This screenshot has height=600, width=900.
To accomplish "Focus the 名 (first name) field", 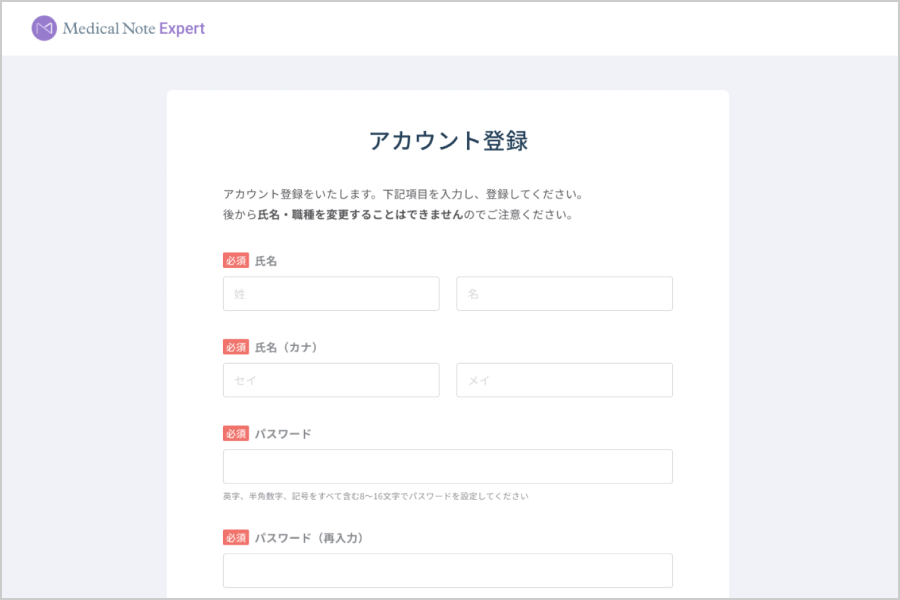I will click(x=564, y=293).
